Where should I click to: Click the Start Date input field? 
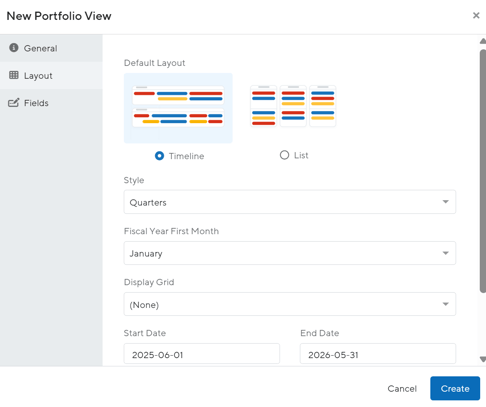pyautogui.click(x=202, y=354)
